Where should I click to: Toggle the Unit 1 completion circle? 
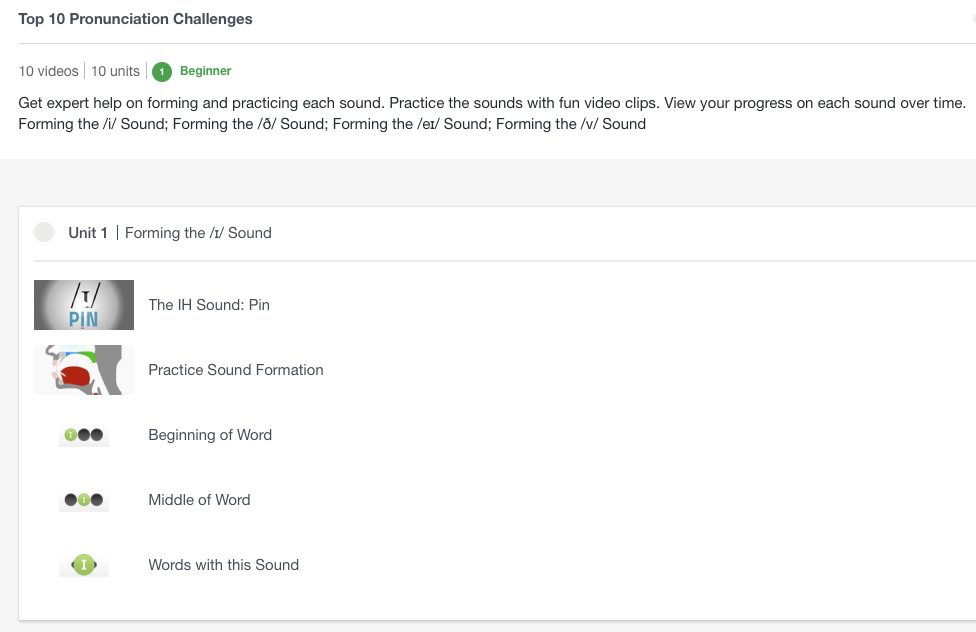click(x=44, y=232)
